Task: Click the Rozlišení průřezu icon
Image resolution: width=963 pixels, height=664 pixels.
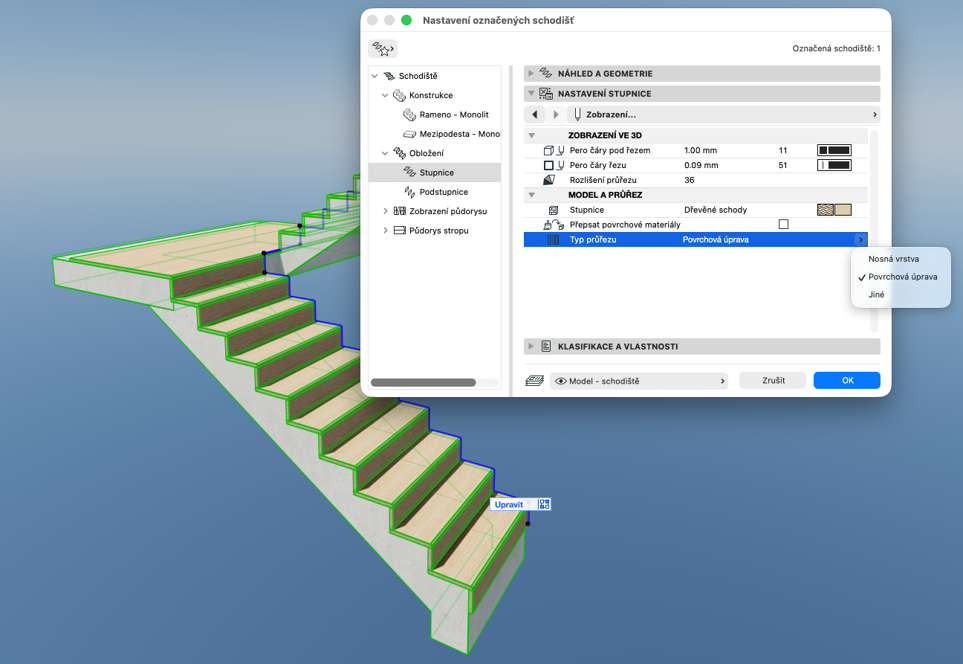Action: (549, 180)
